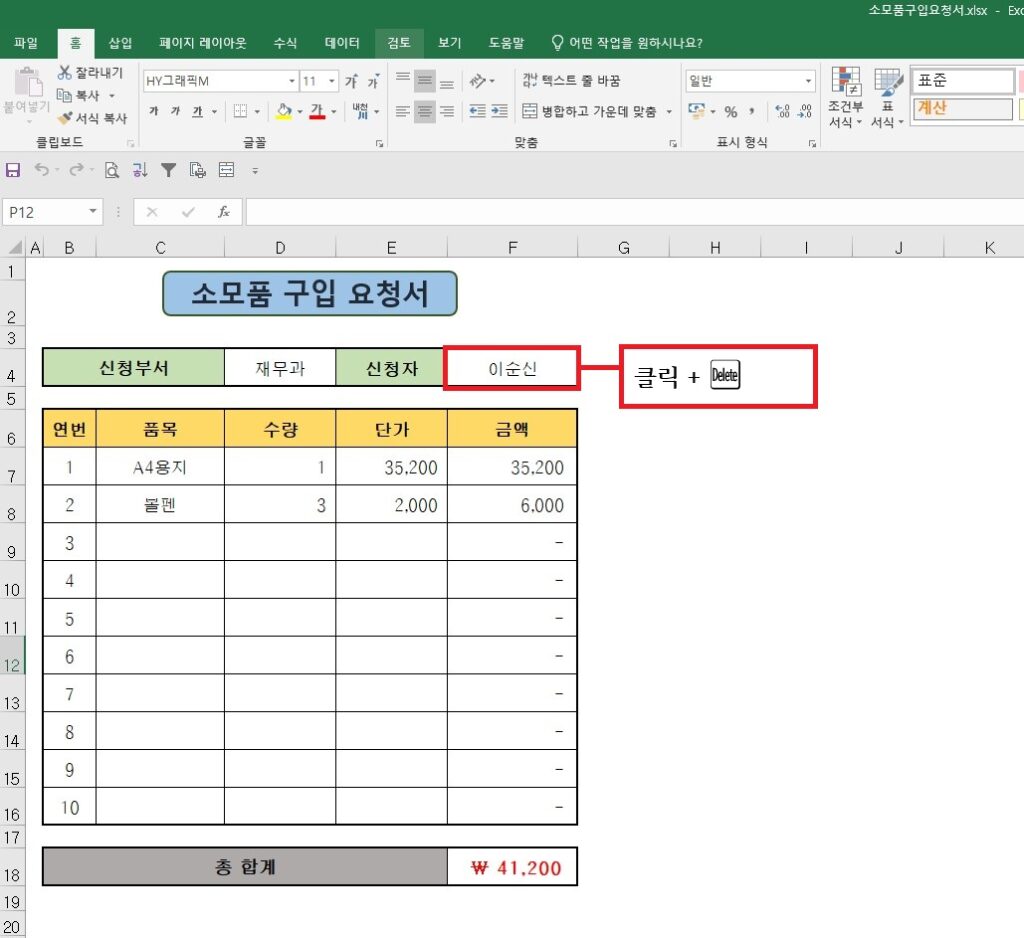This screenshot has width=1024, height=938.
Task: Click the text orientation icon
Action: tap(478, 81)
